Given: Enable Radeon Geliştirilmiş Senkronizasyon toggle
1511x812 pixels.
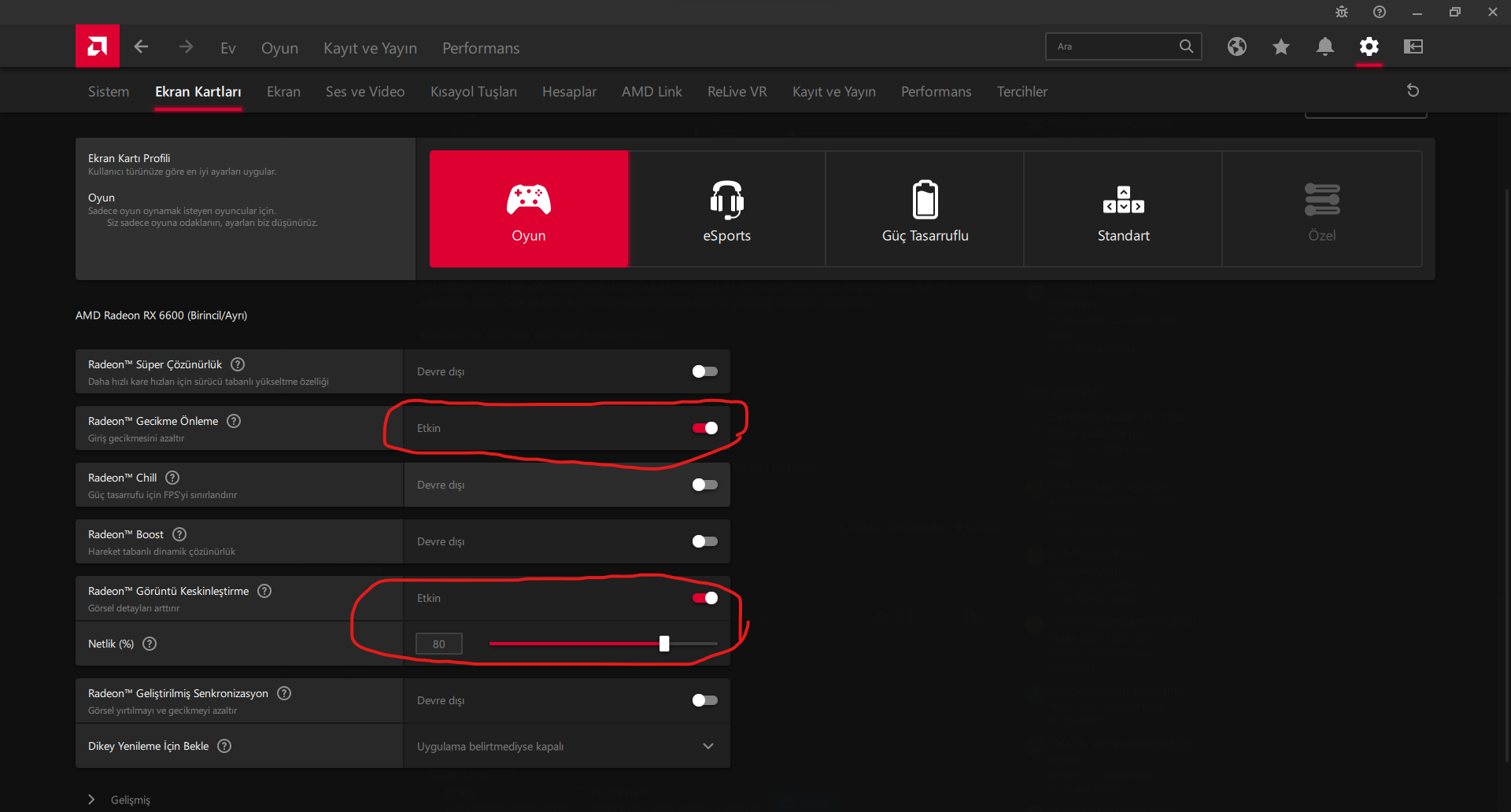Looking at the screenshot, I should click(705, 700).
